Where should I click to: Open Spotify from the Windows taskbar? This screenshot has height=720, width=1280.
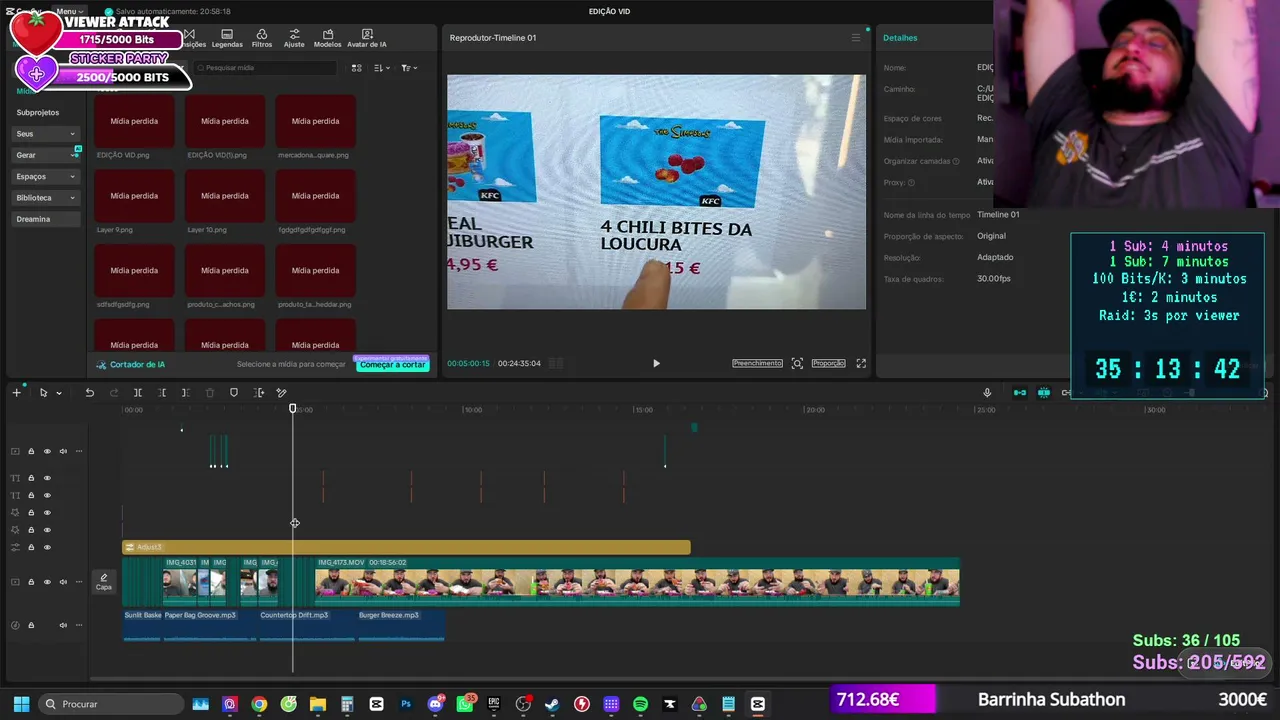(640, 704)
